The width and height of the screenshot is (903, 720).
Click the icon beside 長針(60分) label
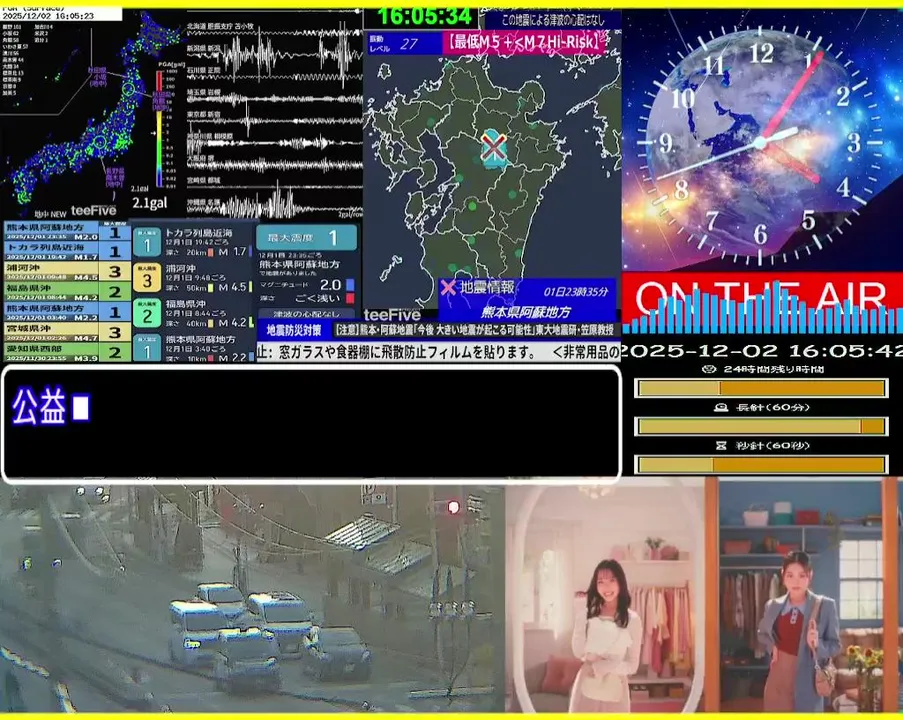point(720,407)
